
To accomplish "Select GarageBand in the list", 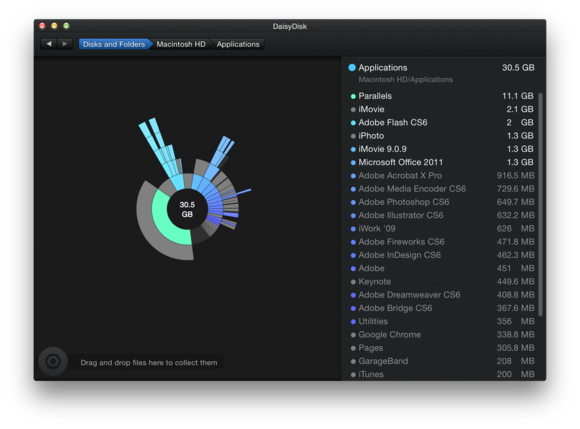I will coord(442,361).
